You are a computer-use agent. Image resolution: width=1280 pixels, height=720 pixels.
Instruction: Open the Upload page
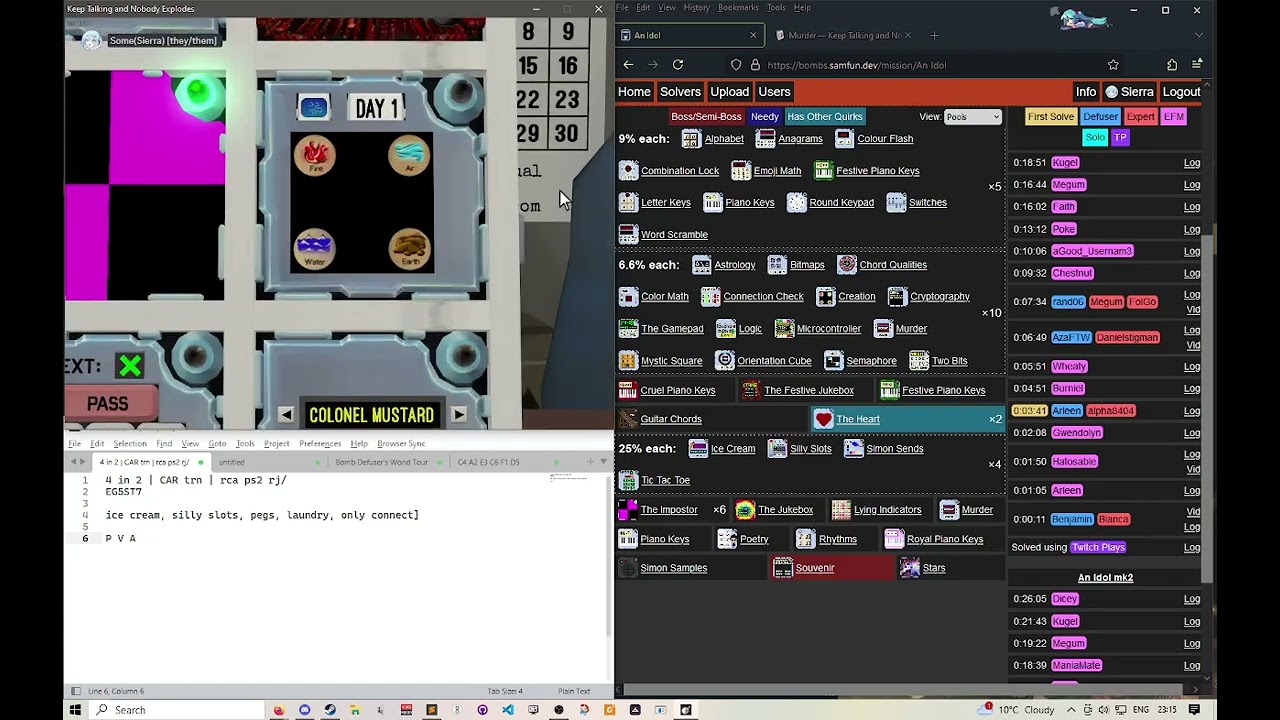click(729, 92)
